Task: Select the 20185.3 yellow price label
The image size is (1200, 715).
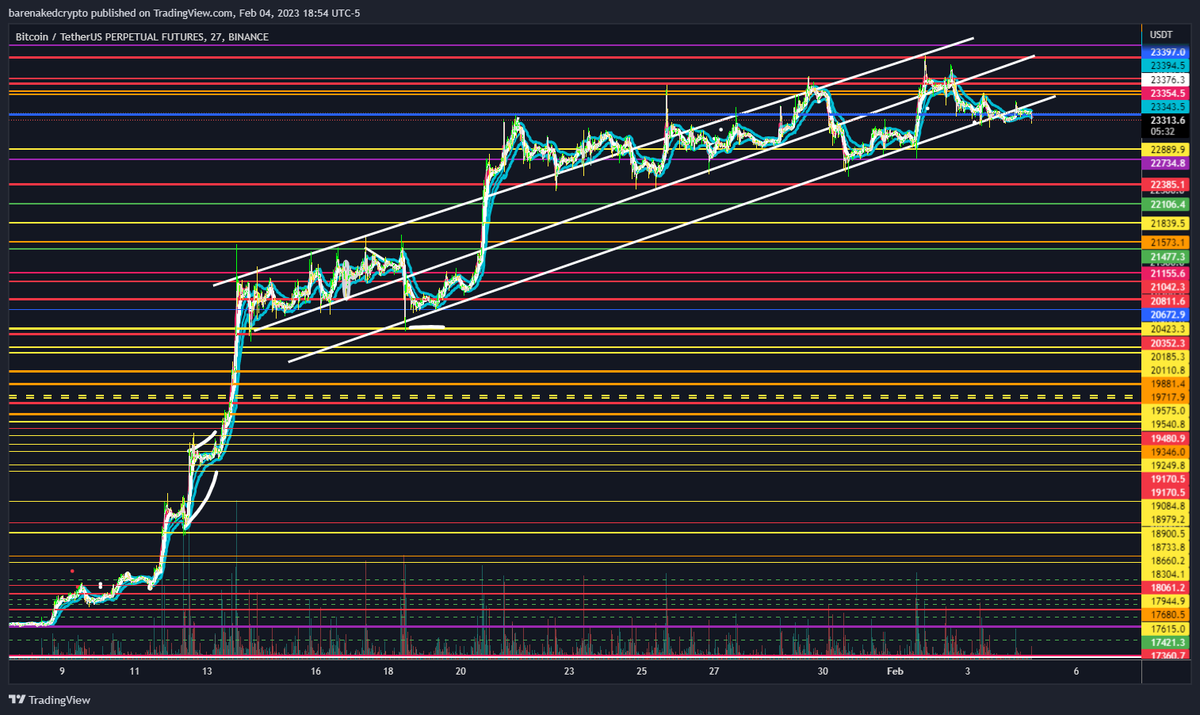Action: point(1167,356)
